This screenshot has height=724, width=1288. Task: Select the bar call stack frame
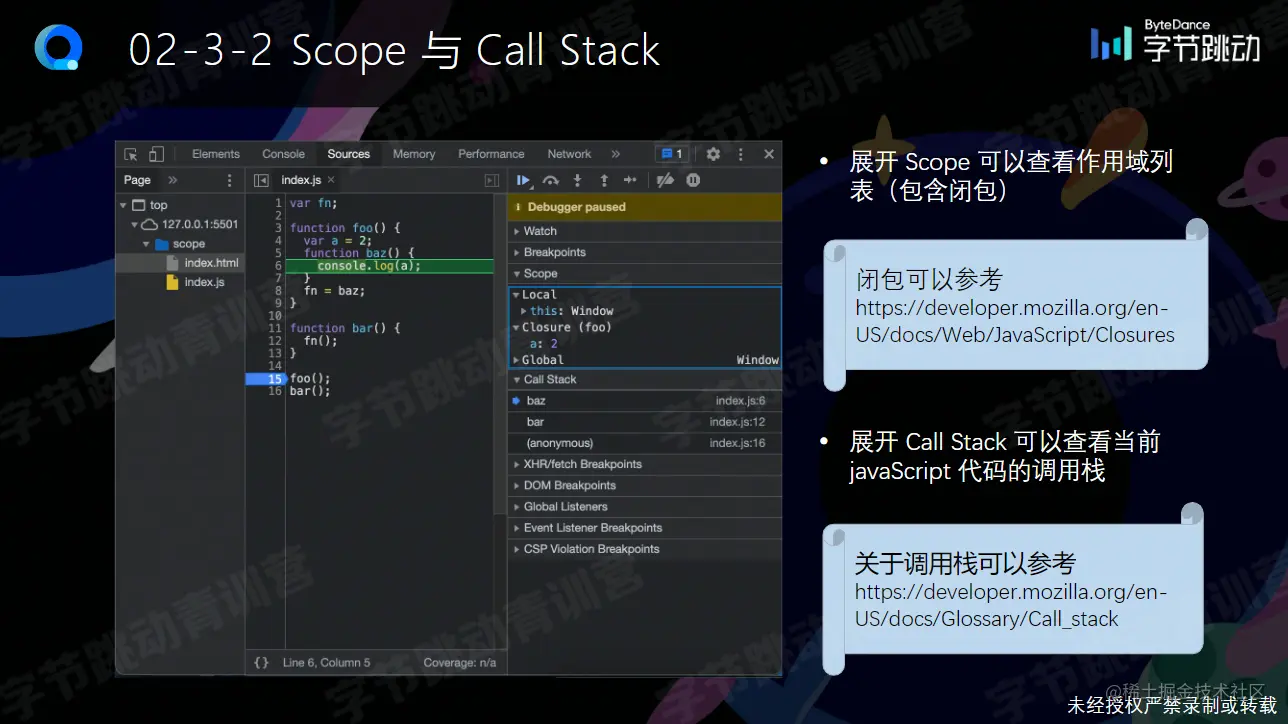[644, 422]
